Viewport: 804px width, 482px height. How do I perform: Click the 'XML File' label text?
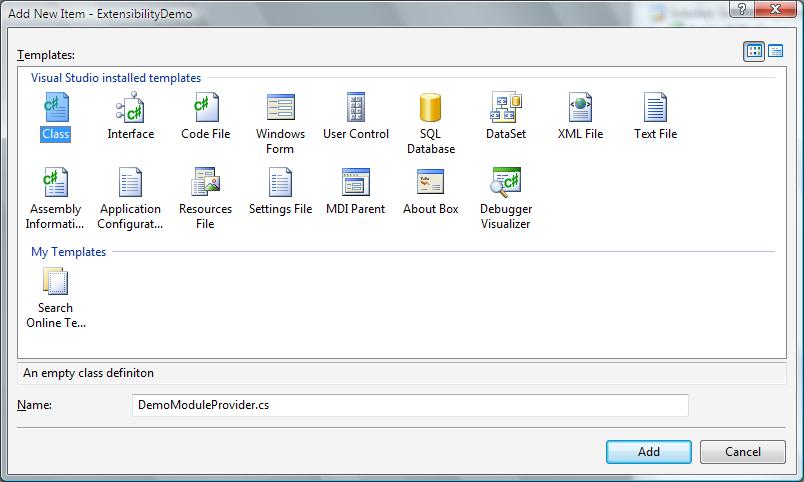coord(580,134)
